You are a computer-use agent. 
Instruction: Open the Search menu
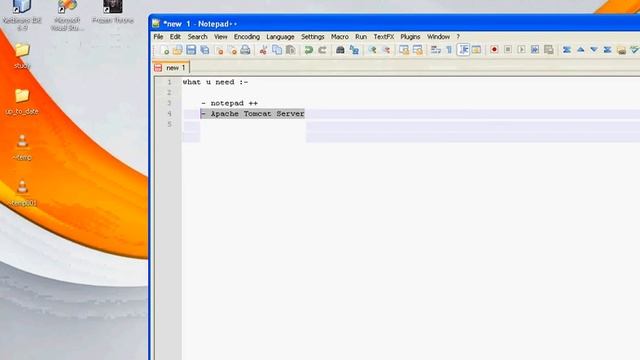(198, 37)
